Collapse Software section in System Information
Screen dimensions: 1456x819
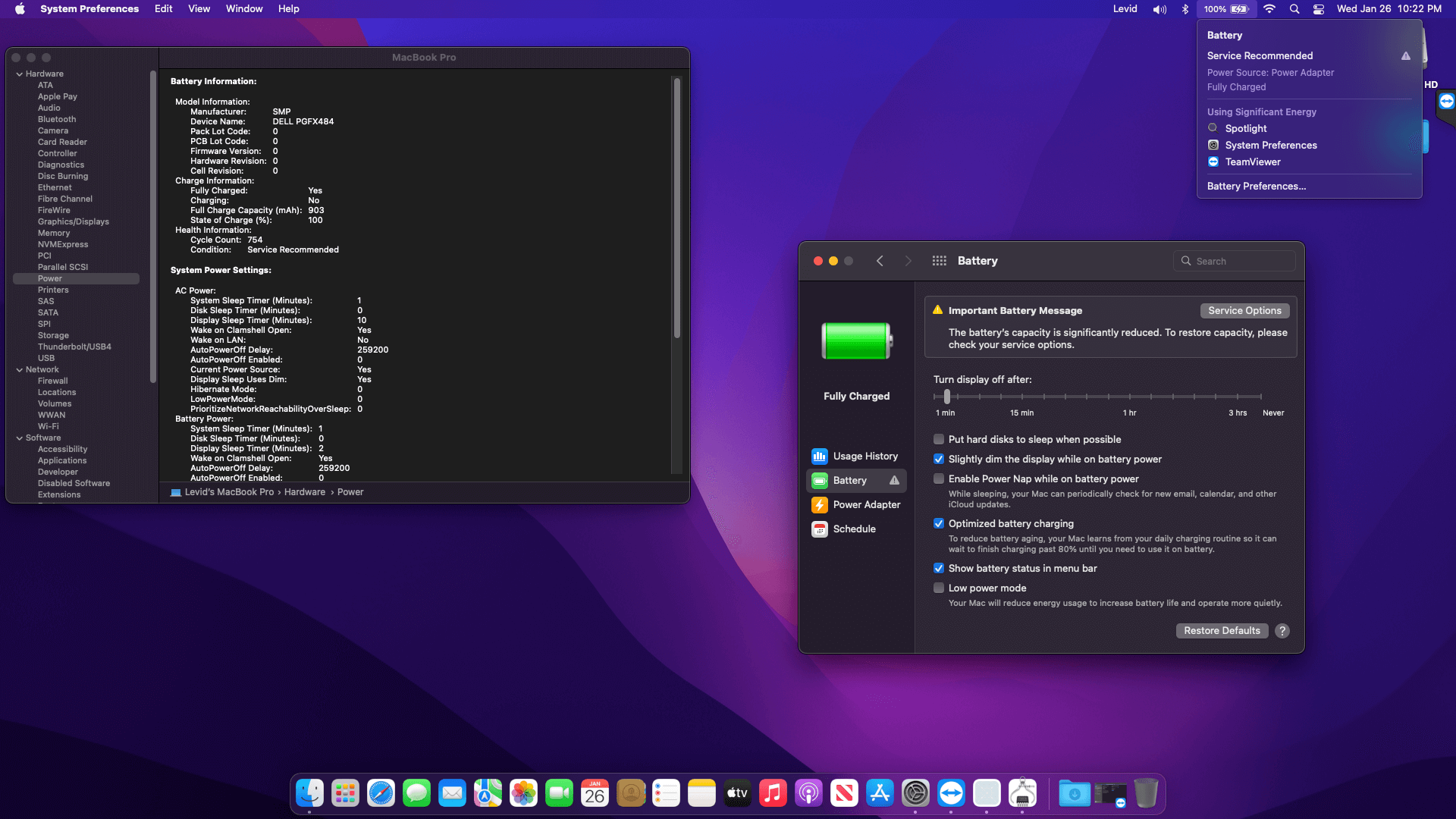tap(19, 438)
